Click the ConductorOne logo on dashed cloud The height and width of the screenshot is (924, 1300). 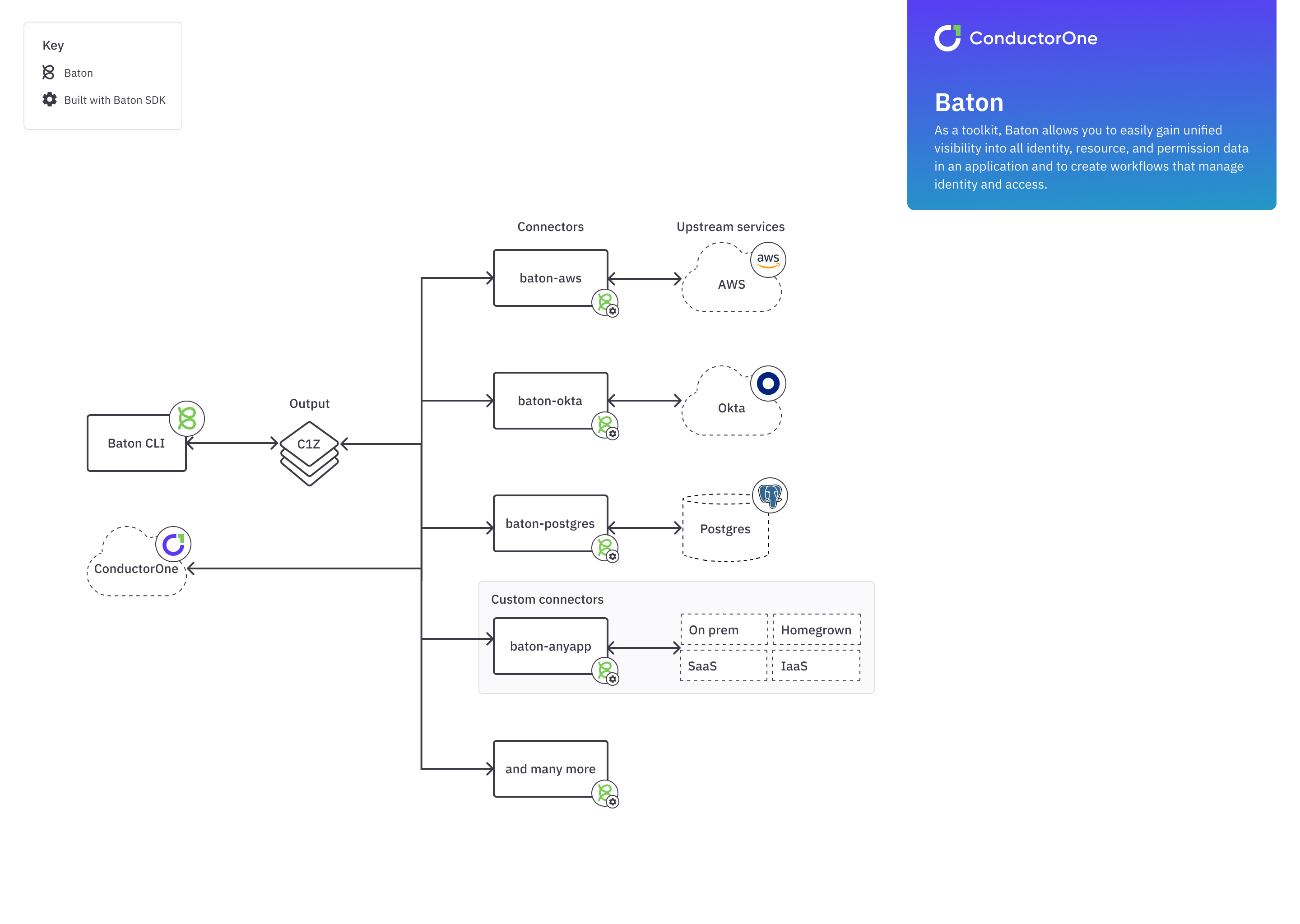pyautogui.click(x=173, y=544)
